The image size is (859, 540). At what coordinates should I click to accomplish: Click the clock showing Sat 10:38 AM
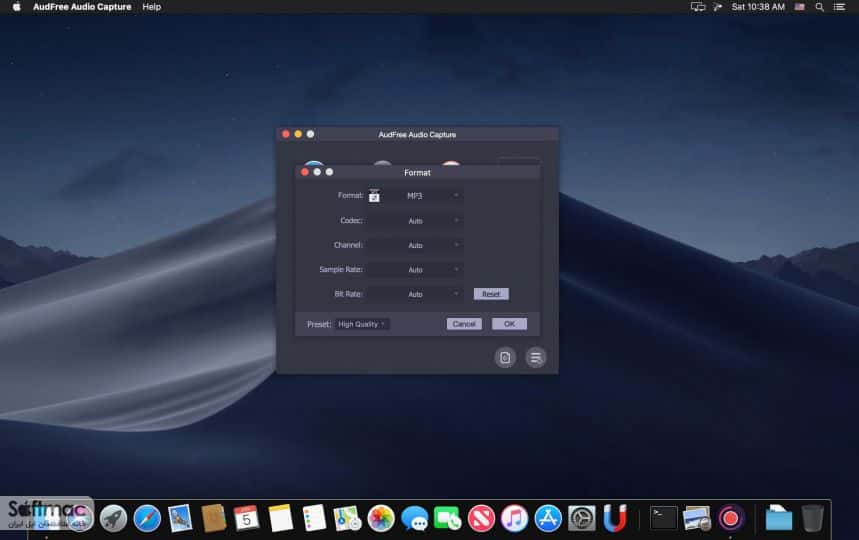tap(758, 7)
